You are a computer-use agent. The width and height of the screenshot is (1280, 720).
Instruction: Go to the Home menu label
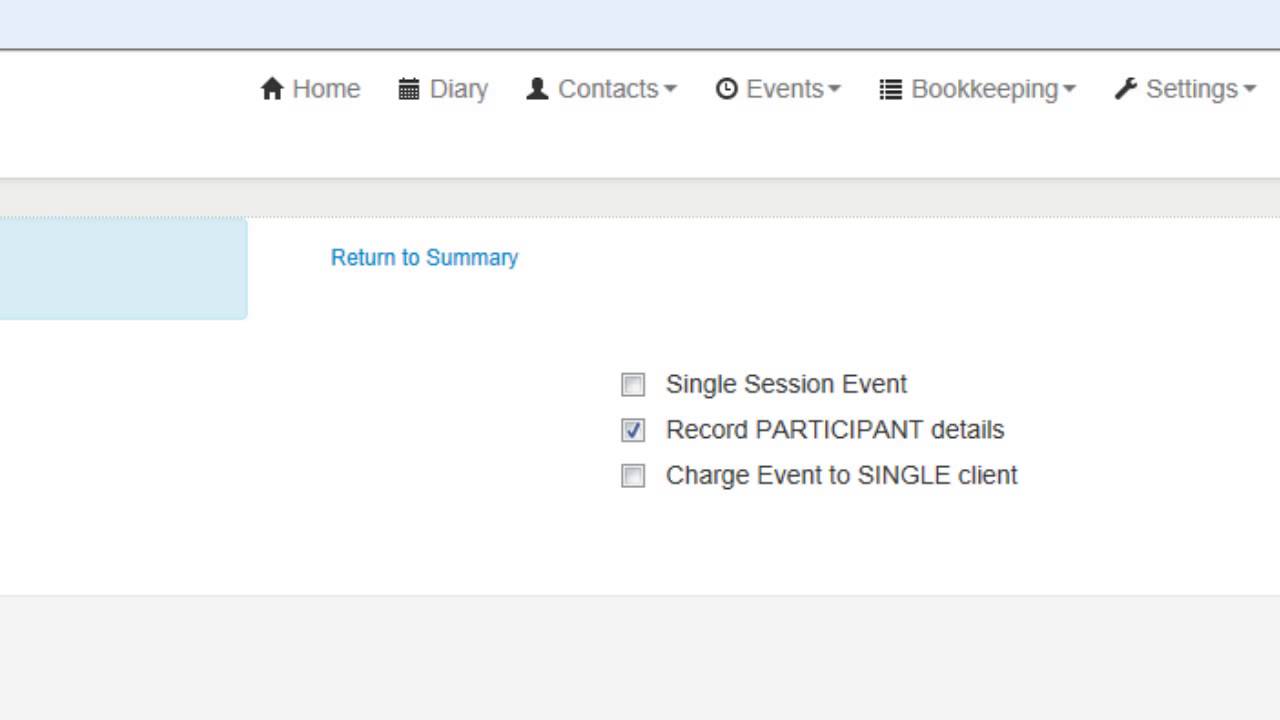[326, 89]
